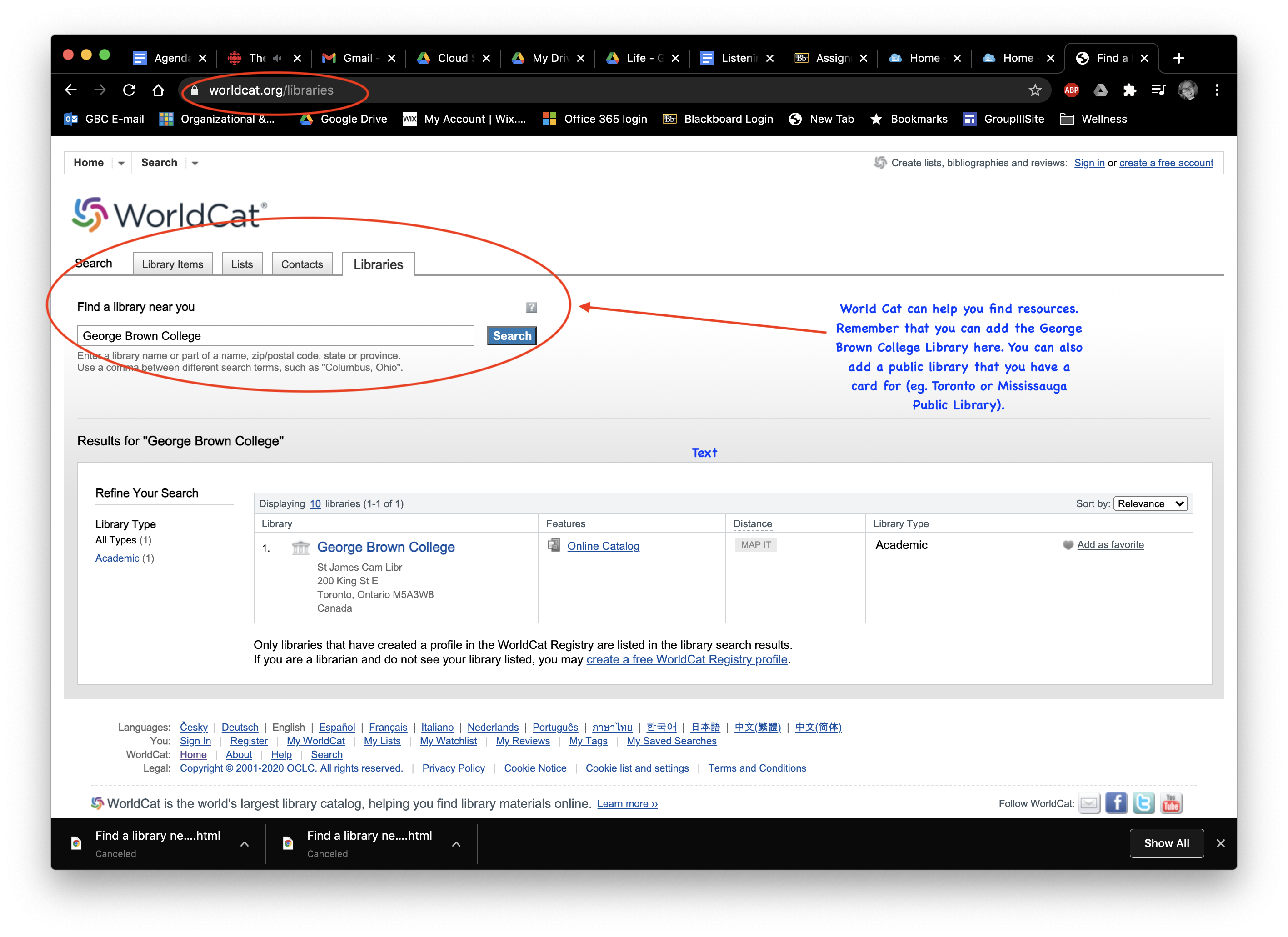Click the browser back arrow
Image resolution: width=1288 pixels, height=937 pixels.
[x=71, y=90]
